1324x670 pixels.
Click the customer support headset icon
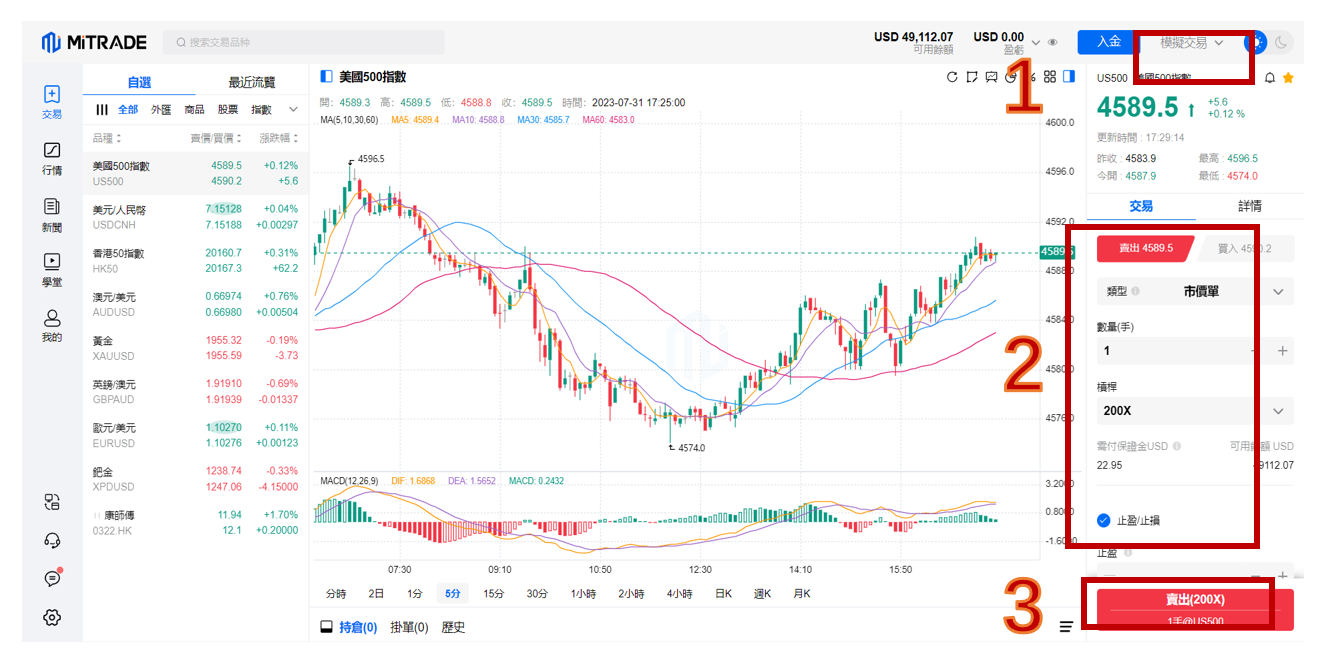click(52, 540)
